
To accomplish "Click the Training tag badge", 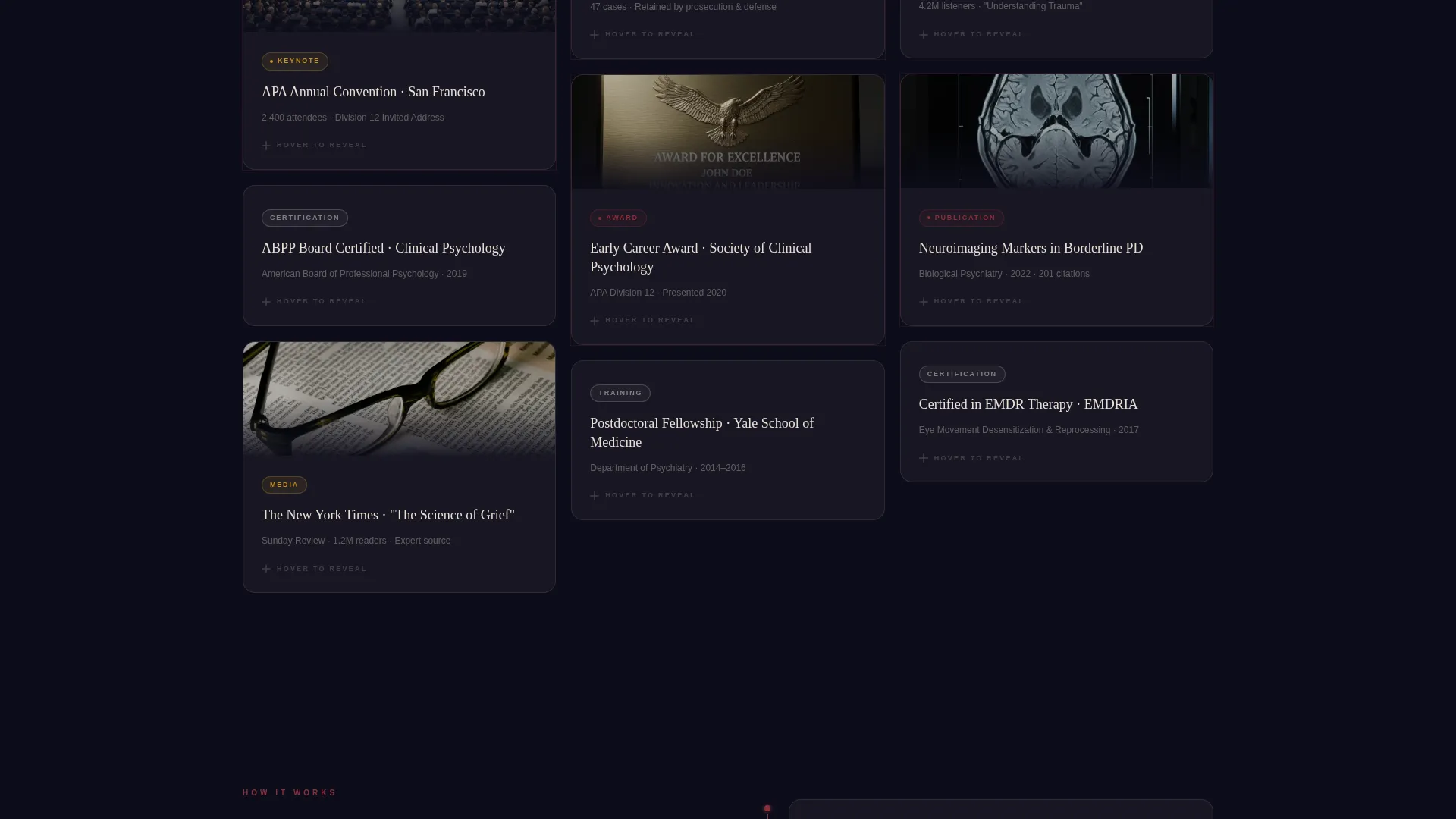I will (620, 394).
